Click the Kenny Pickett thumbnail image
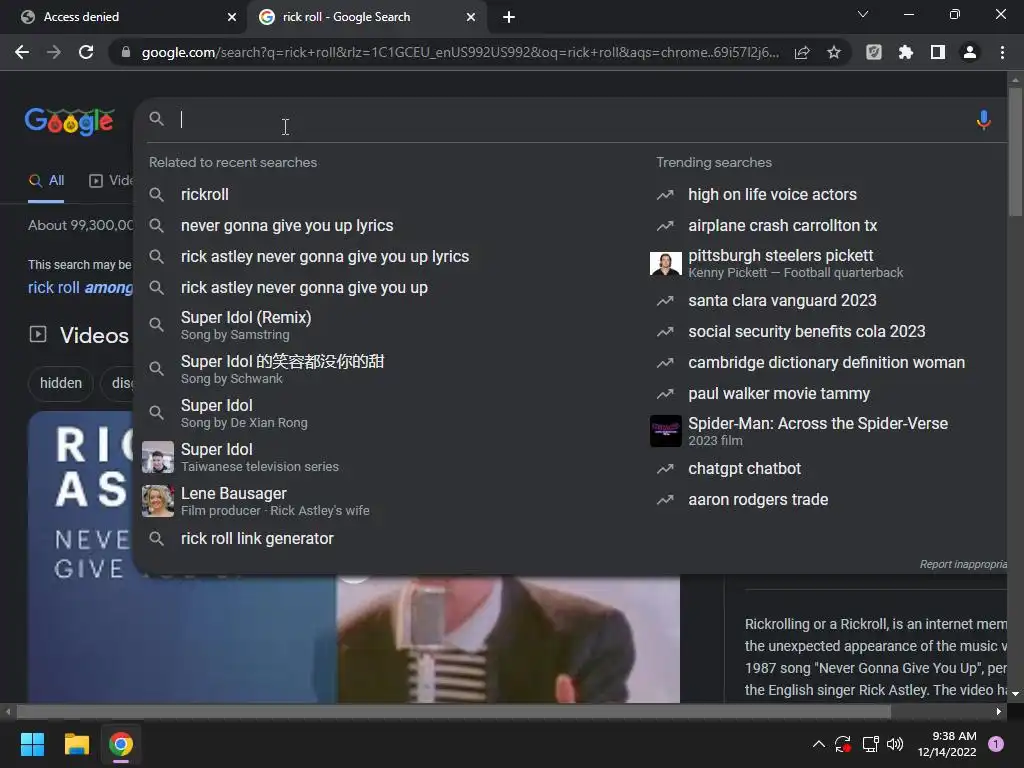This screenshot has width=1024, height=768. [x=665, y=263]
